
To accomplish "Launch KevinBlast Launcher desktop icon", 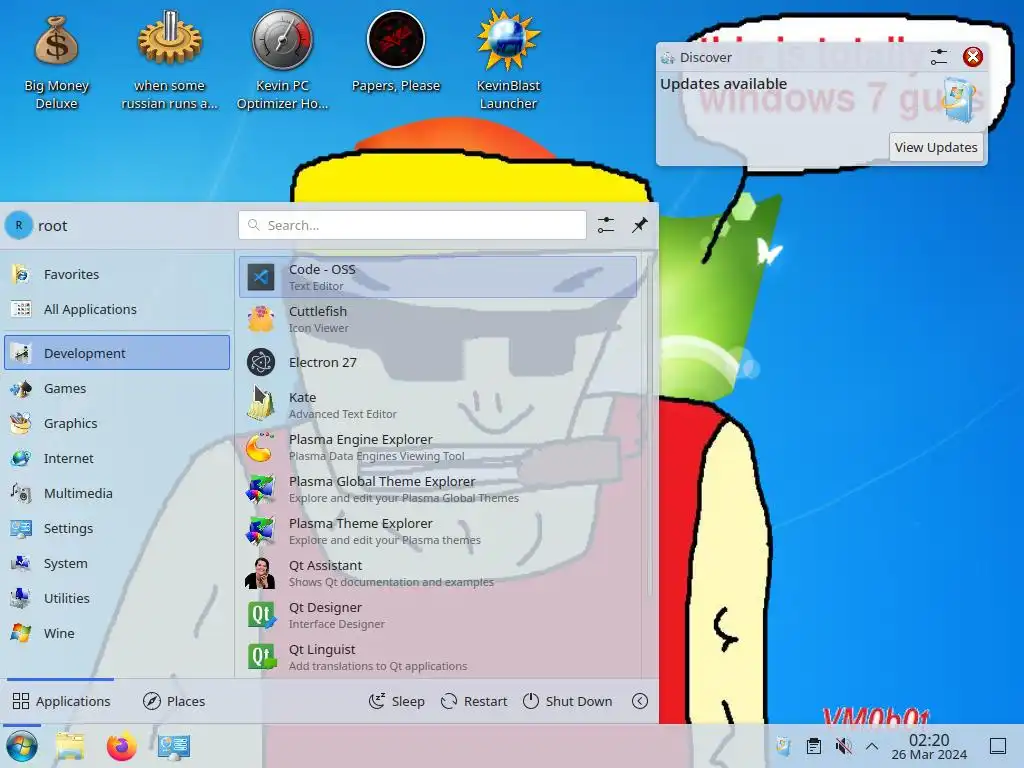I will (x=508, y=61).
